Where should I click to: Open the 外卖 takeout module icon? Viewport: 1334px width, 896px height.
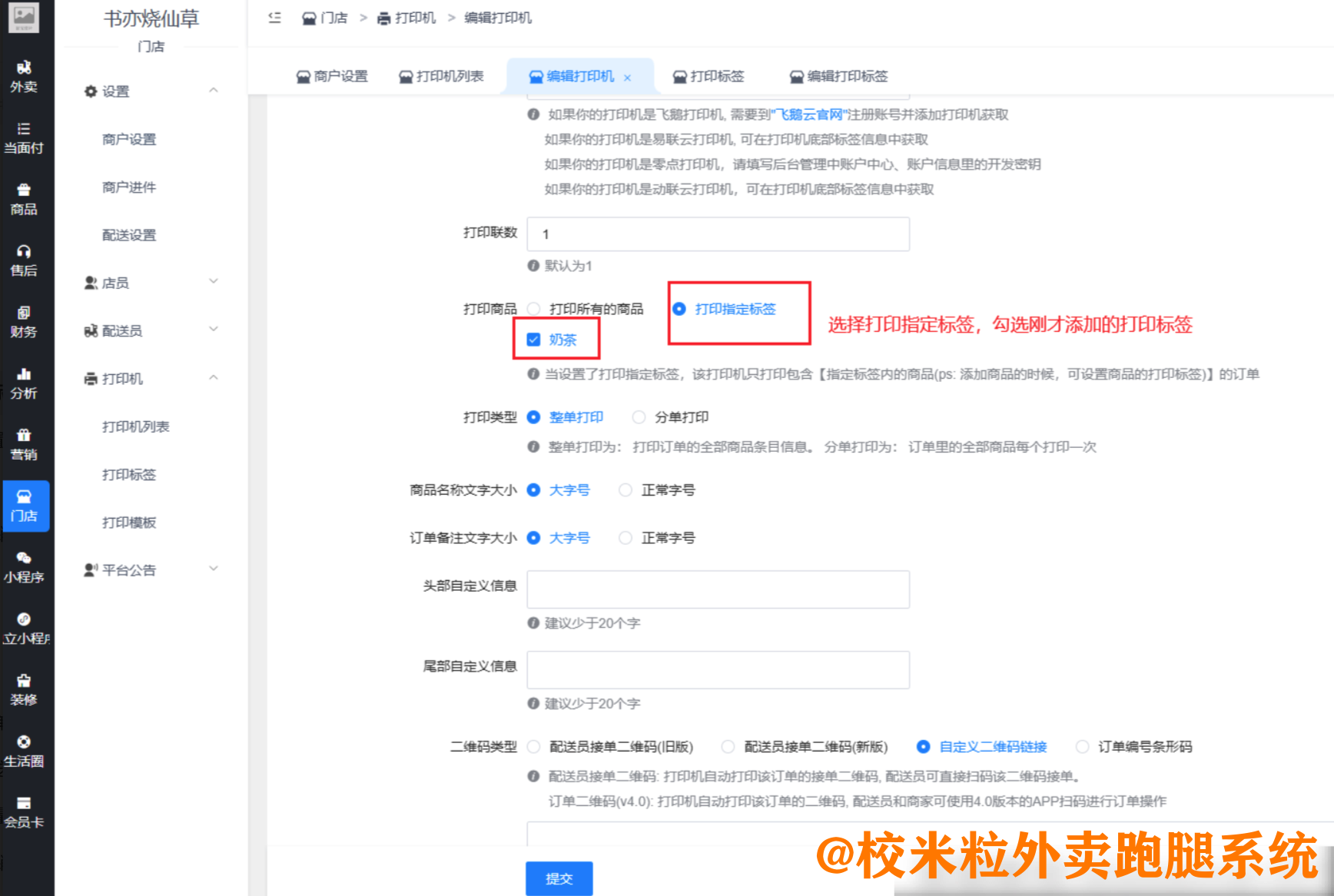(x=25, y=74)
